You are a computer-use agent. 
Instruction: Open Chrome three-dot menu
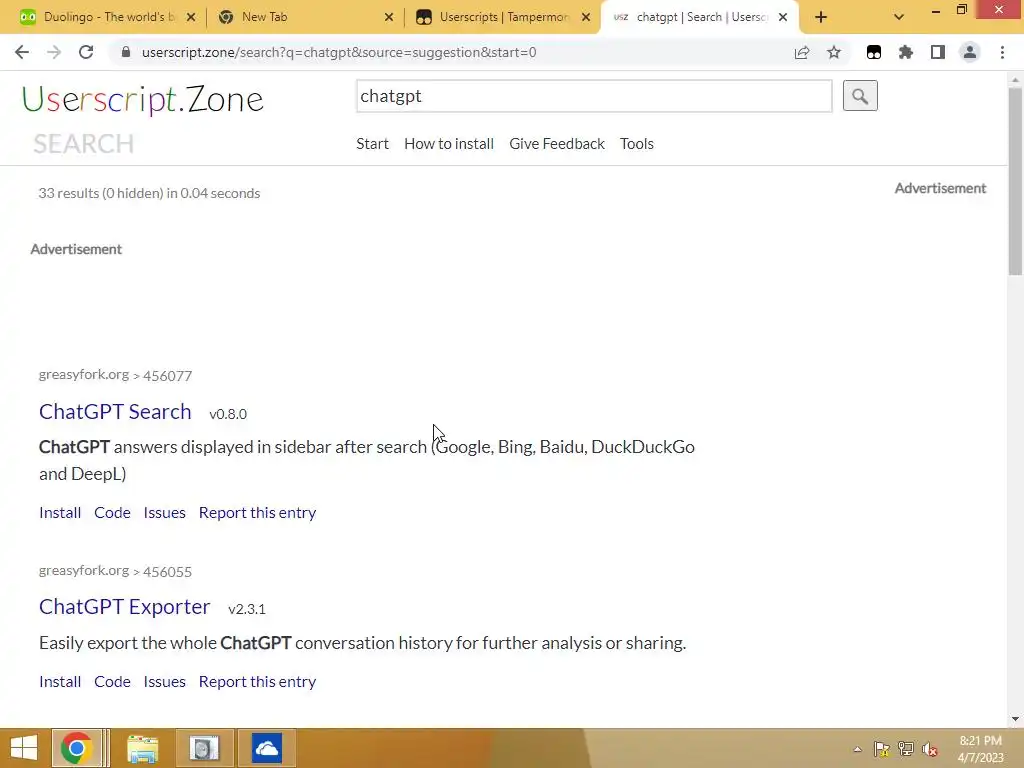pos(1002,52)
